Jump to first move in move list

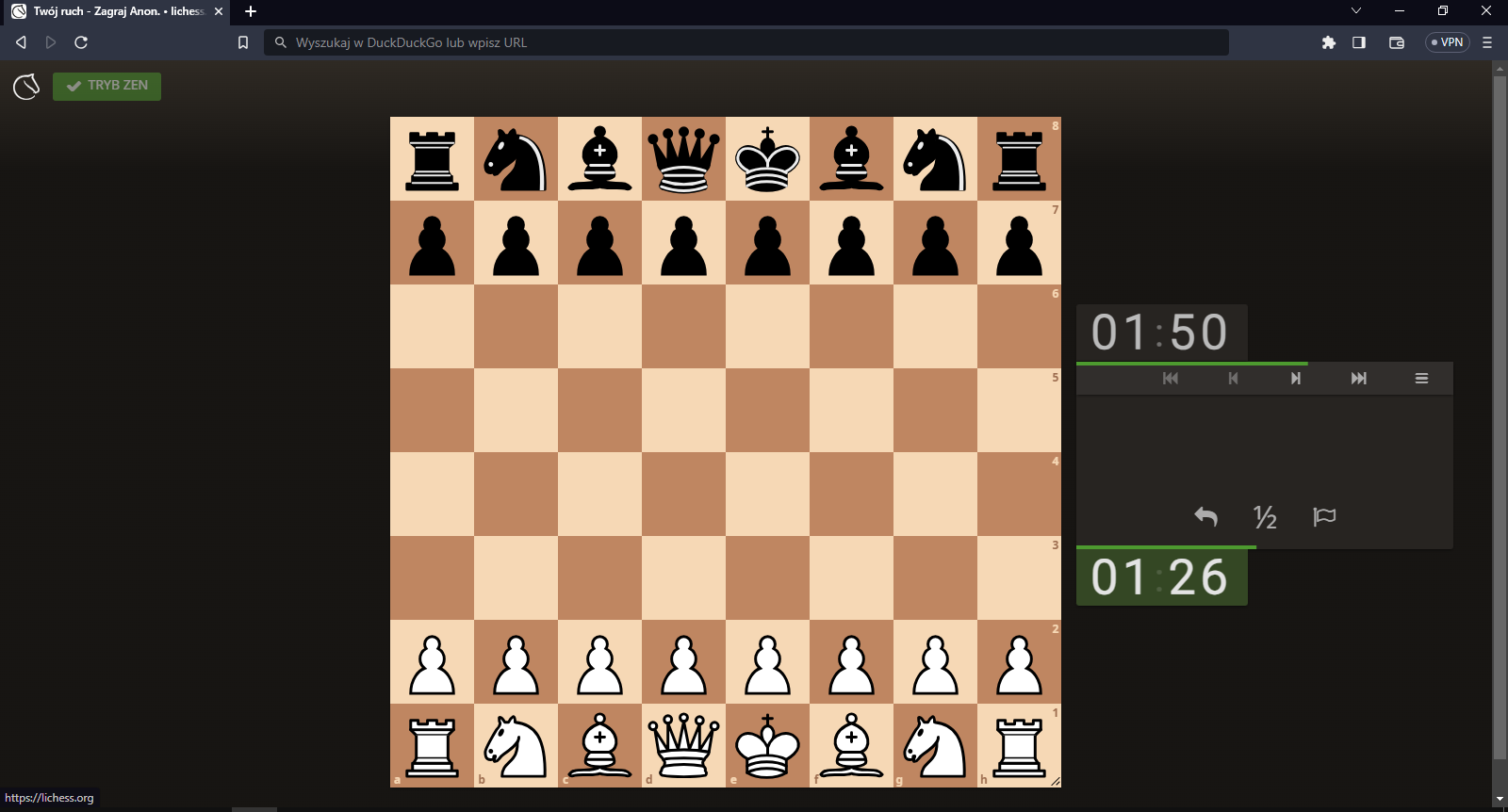tap(1171, 379)
